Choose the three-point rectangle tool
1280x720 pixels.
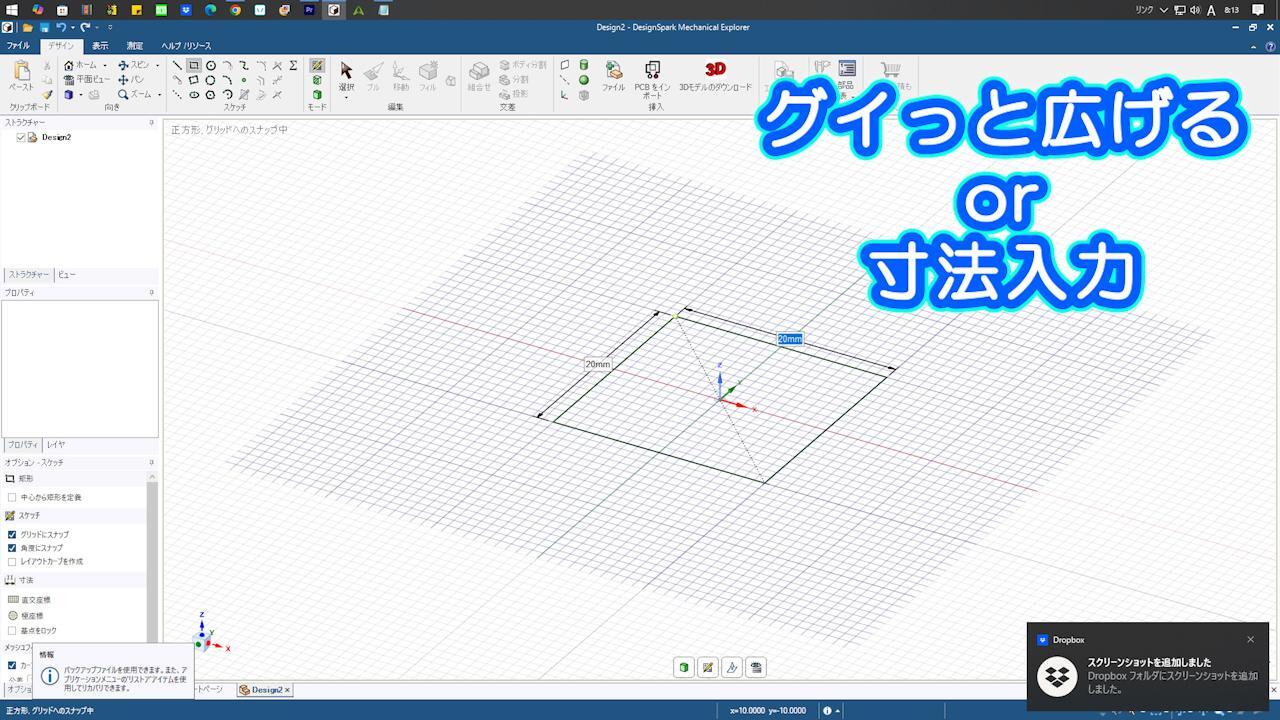point(193,80)
